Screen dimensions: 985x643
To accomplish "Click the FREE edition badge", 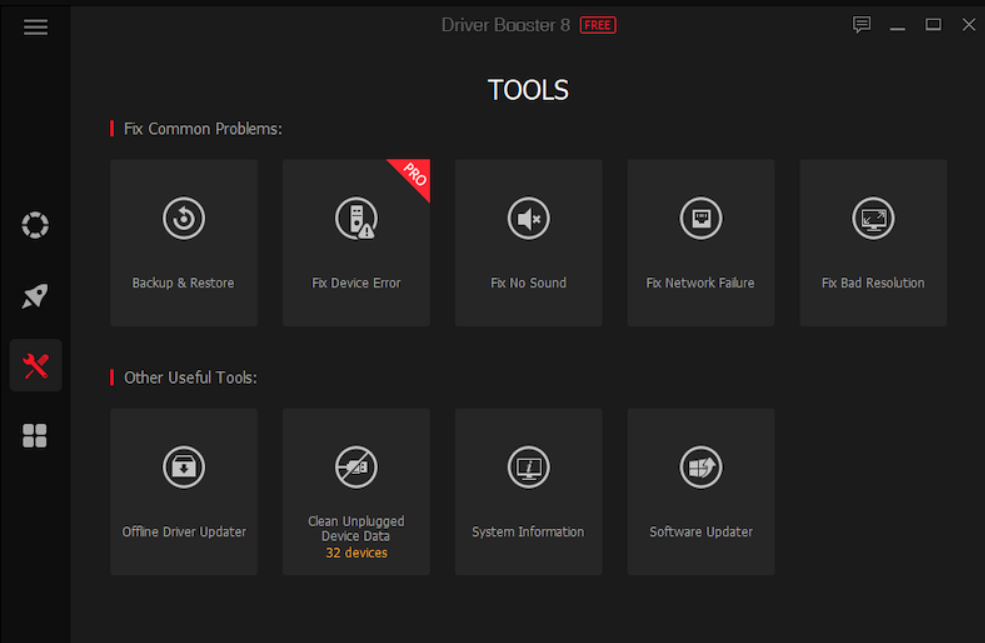I will [597, 25].
